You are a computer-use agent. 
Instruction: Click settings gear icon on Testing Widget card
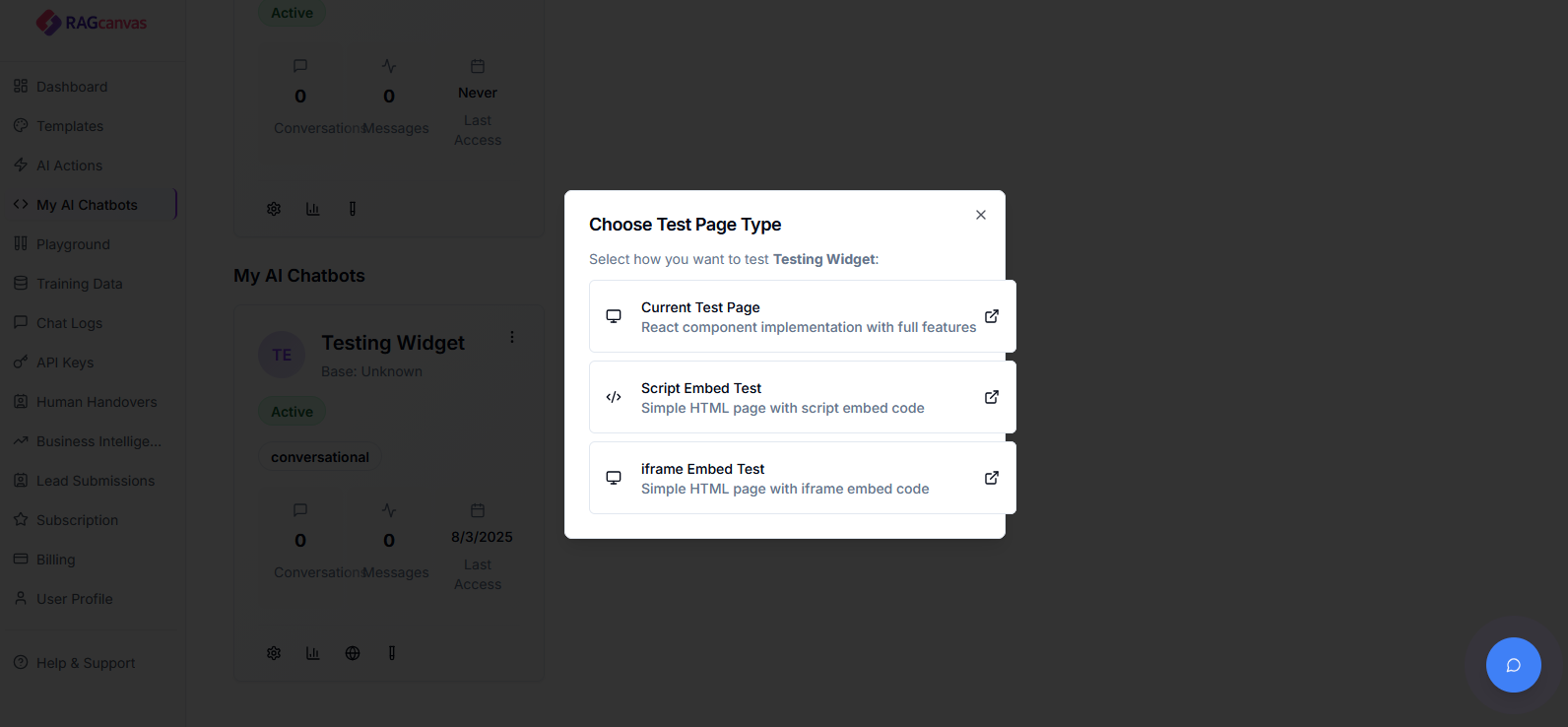pos(274,653)
